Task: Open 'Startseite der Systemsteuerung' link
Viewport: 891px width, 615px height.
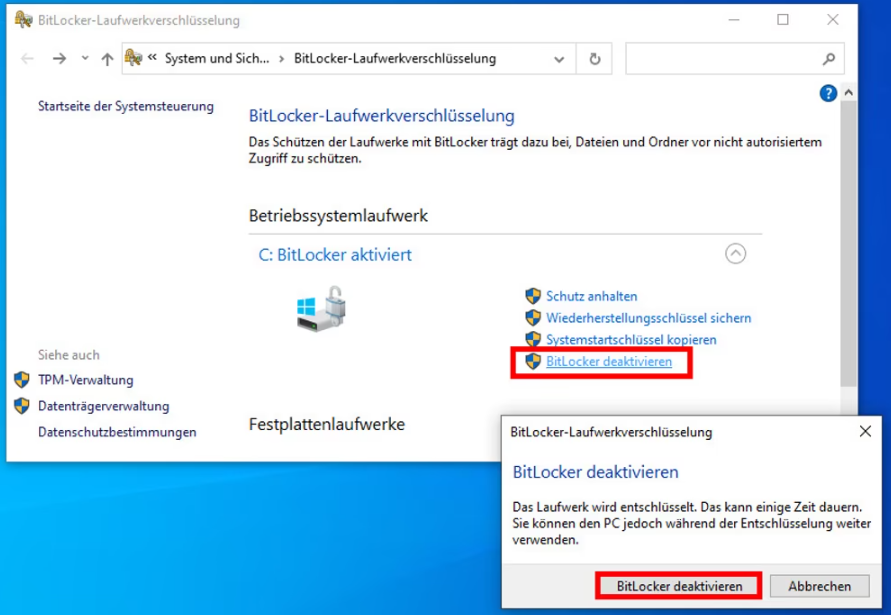Action: [x=126, y=106]
